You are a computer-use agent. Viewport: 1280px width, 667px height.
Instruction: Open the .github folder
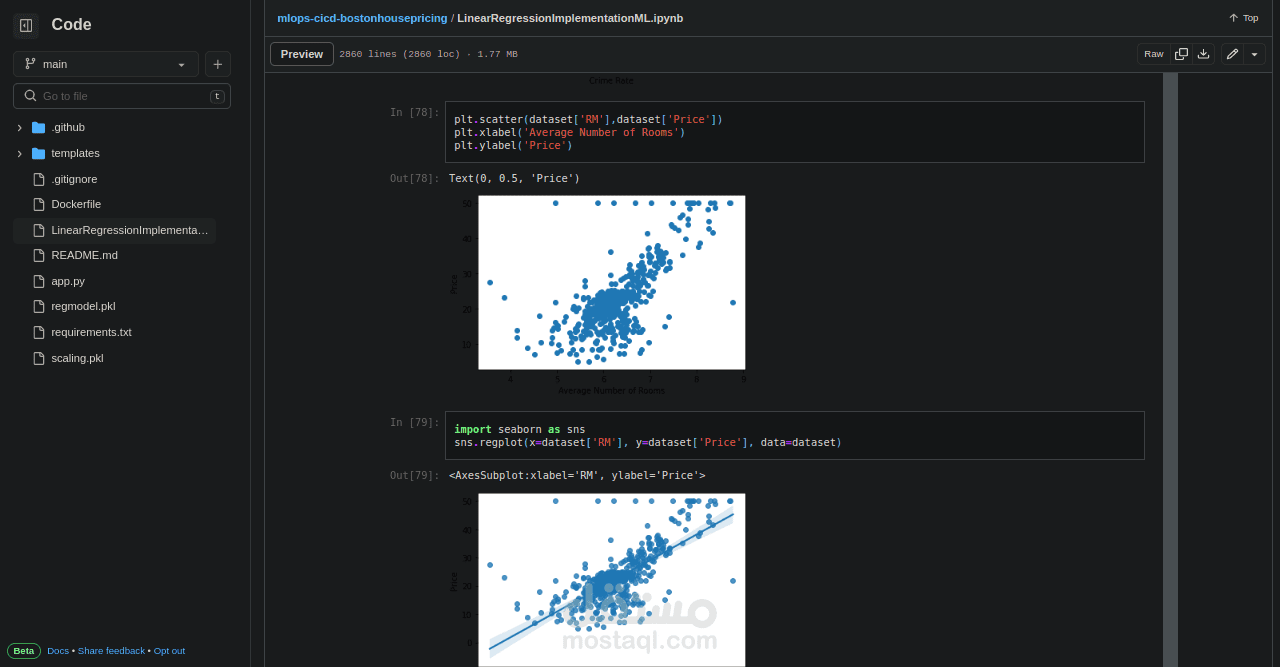68,127
